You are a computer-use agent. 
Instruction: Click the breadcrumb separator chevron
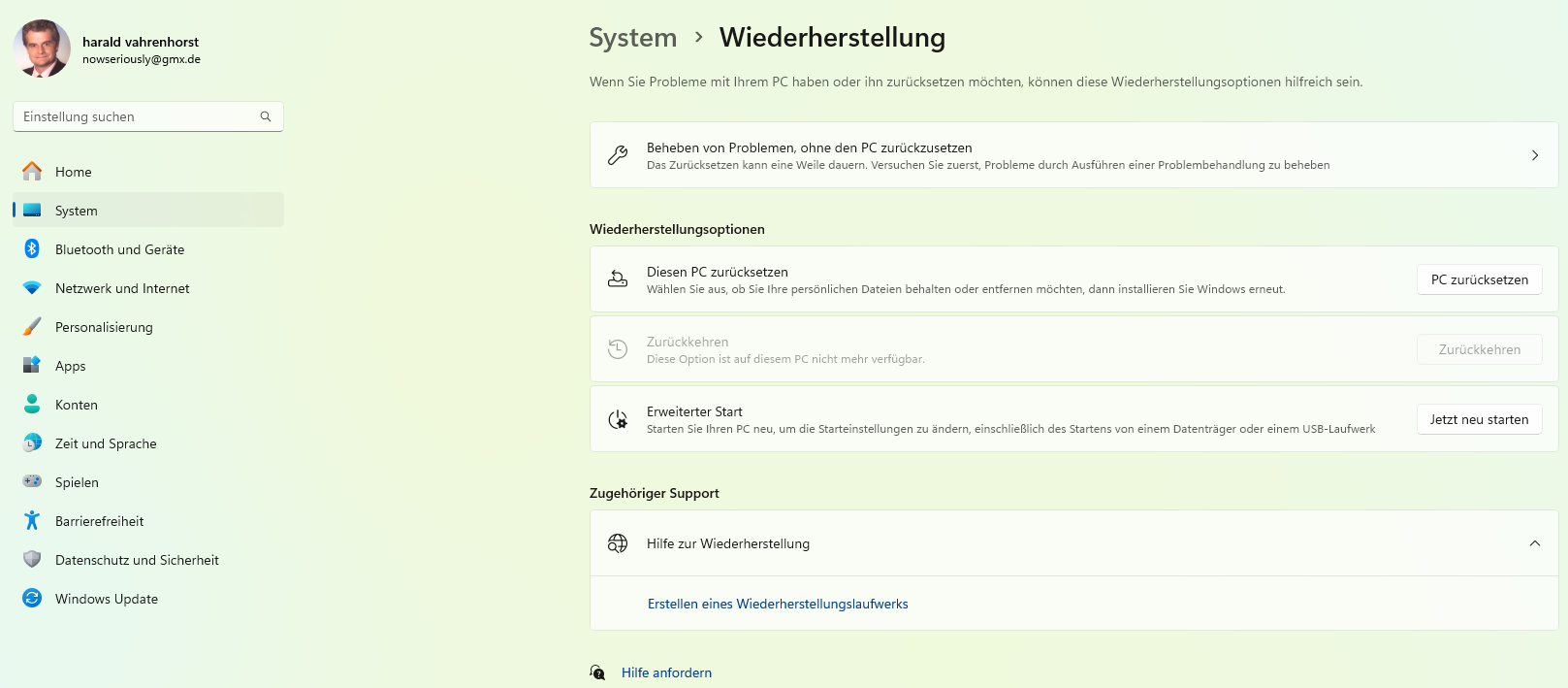[x=698, y=37]
